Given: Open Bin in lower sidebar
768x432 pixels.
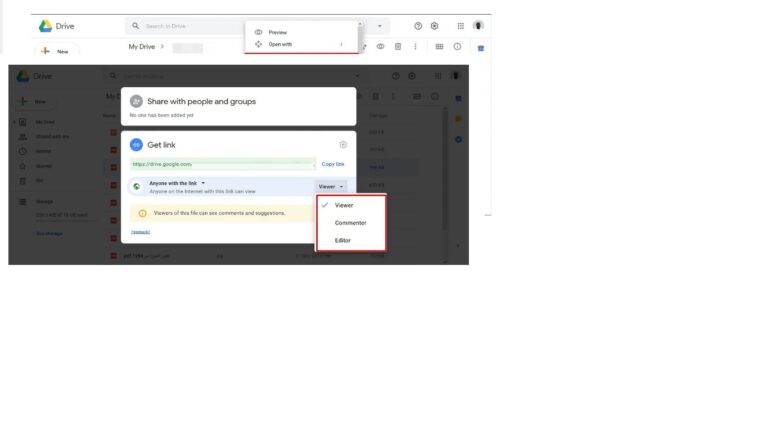Looking at the screenshot, I should (x=39, y=181).
